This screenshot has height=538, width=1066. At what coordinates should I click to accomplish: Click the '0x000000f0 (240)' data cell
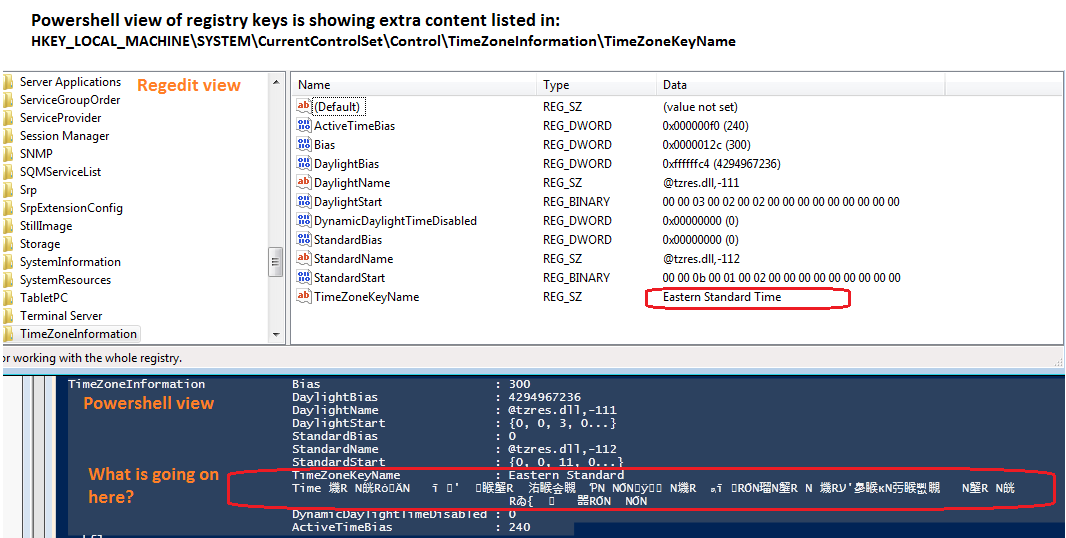[706, 126]
